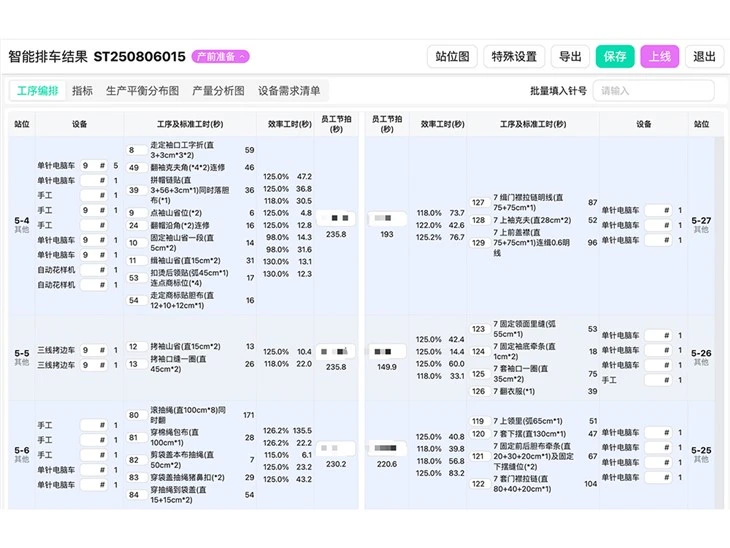Click employee takt value 149.9
This screenshot has width=730, height=548.
[x=387, y=367]
